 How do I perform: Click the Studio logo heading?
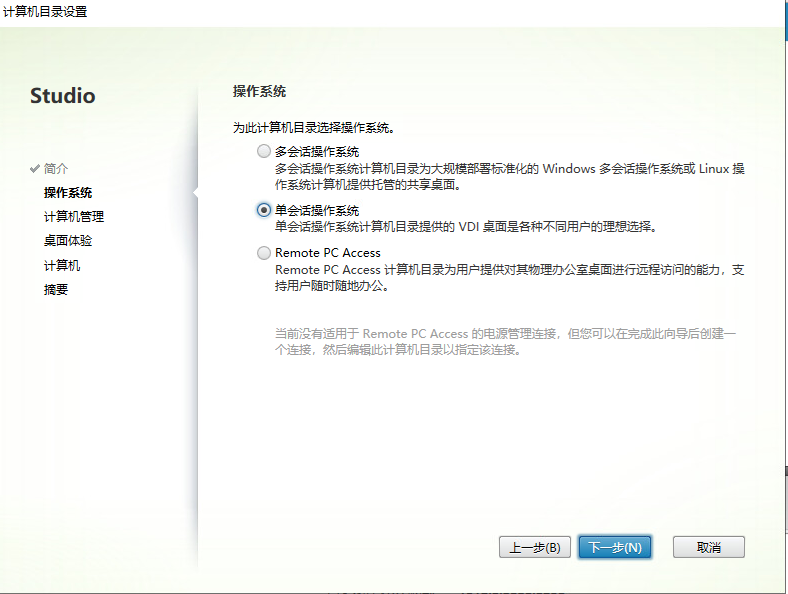(63, 97)
